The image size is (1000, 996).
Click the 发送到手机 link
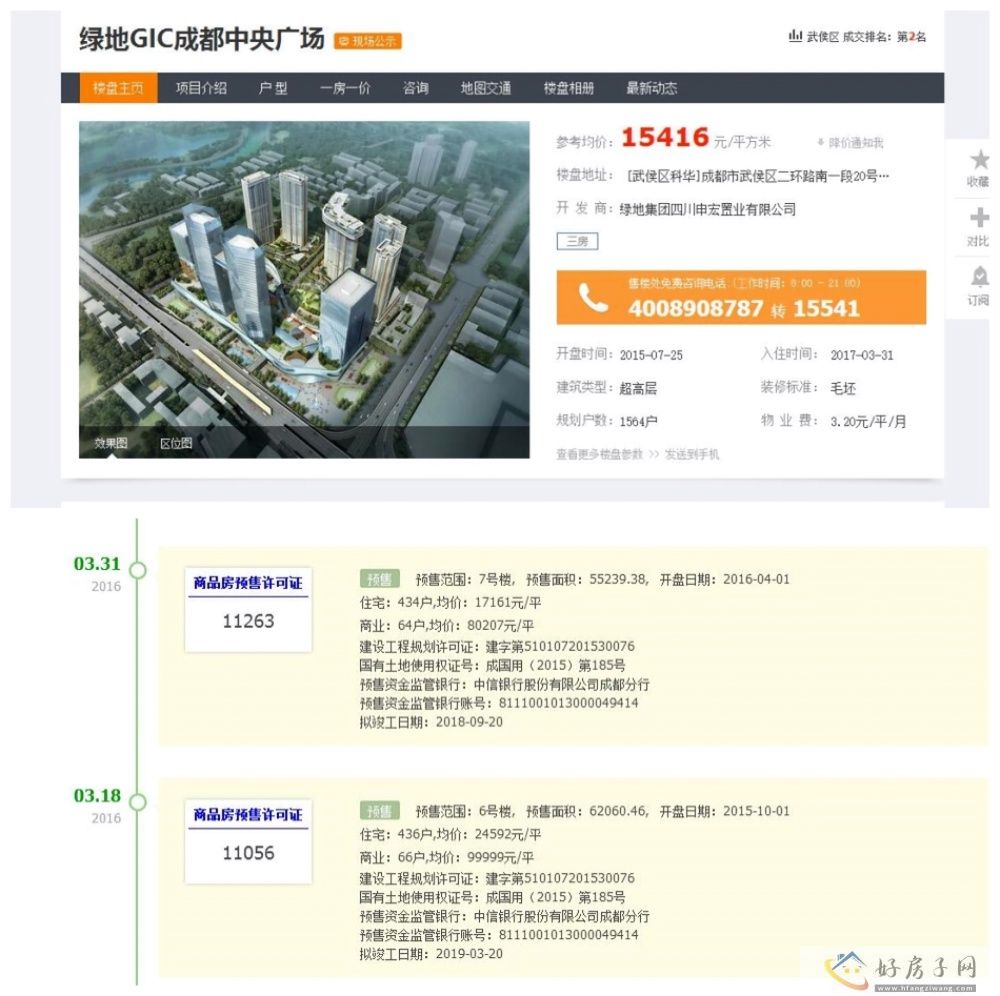tap(691, 455)
